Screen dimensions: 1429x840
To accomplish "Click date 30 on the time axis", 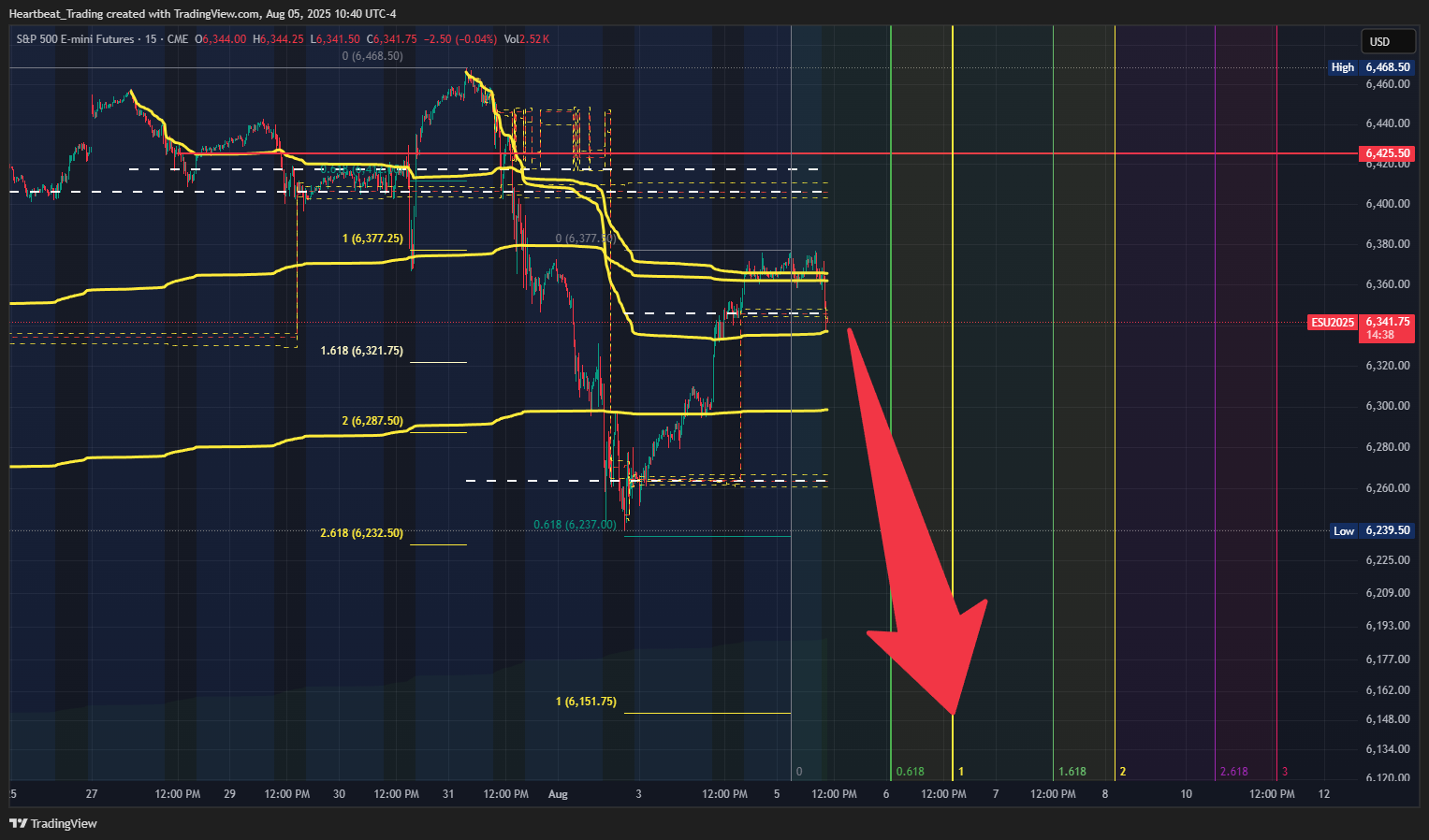I will [x=339, y=794].
